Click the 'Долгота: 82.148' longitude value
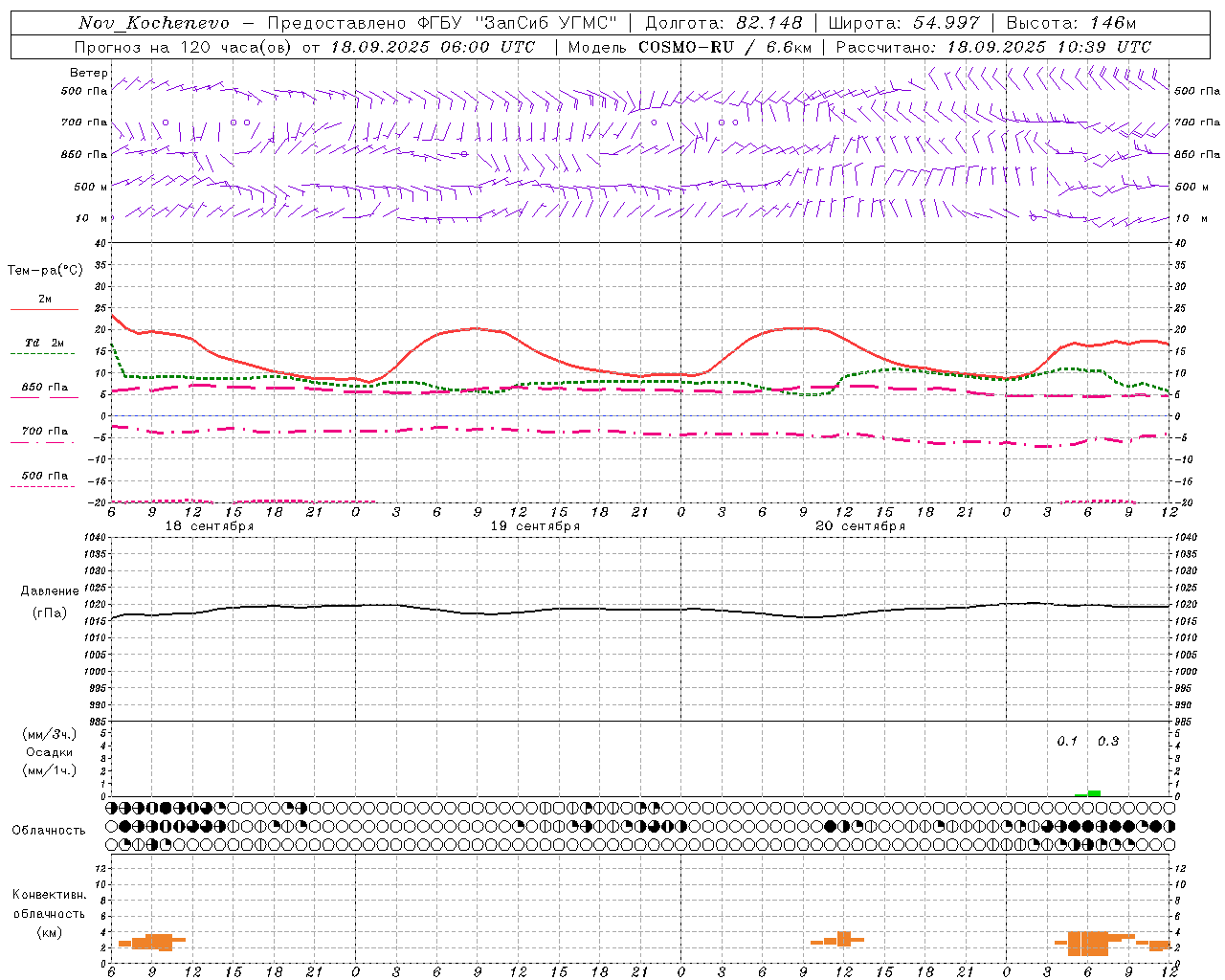This screenshot has height=980, width=1225. pyautogui.click(x=724, y=23)
